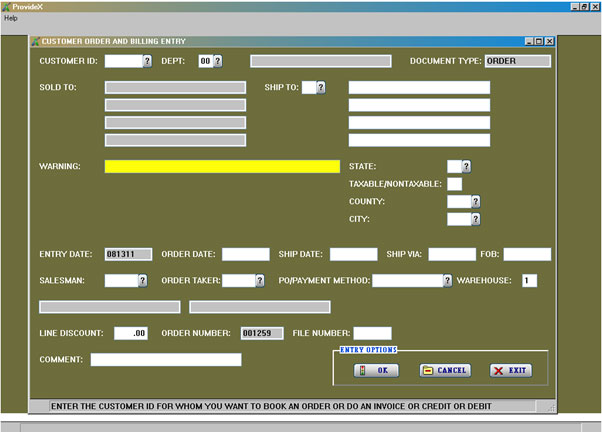
Task: Open the City lookup icon
Action: pos(476,219)
